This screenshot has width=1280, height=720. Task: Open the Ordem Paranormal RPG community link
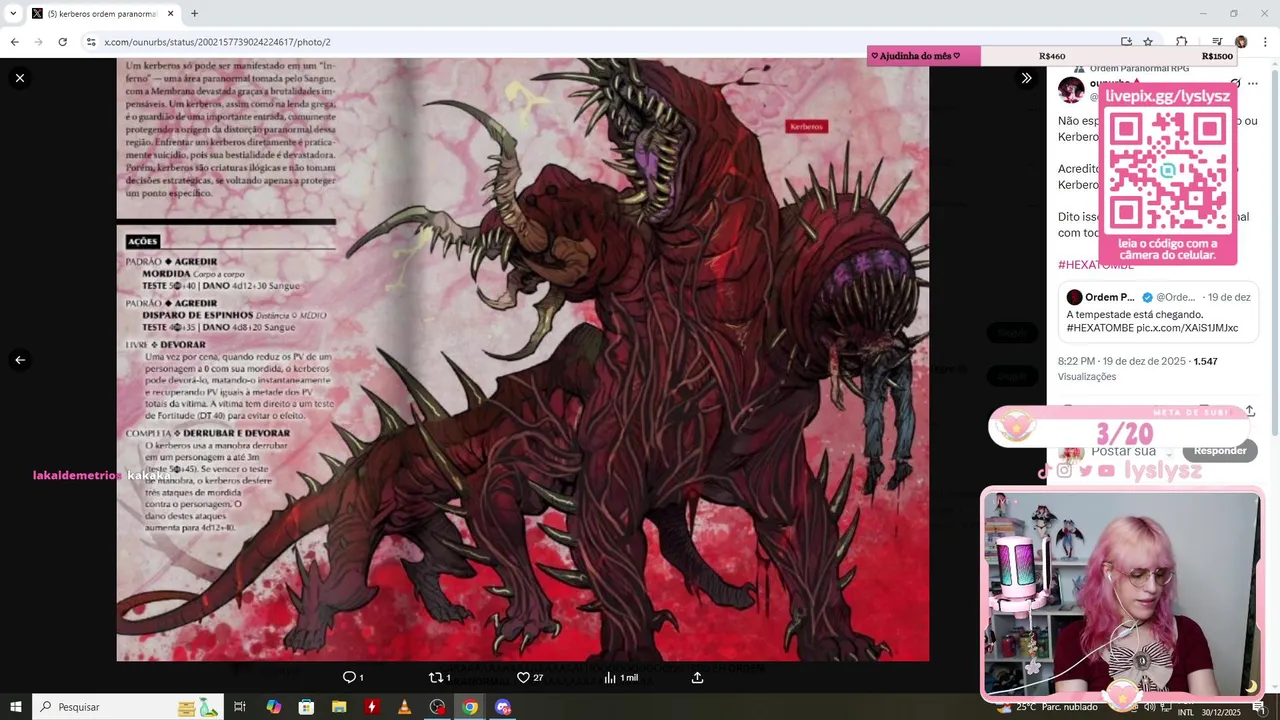click(1139, 68)
